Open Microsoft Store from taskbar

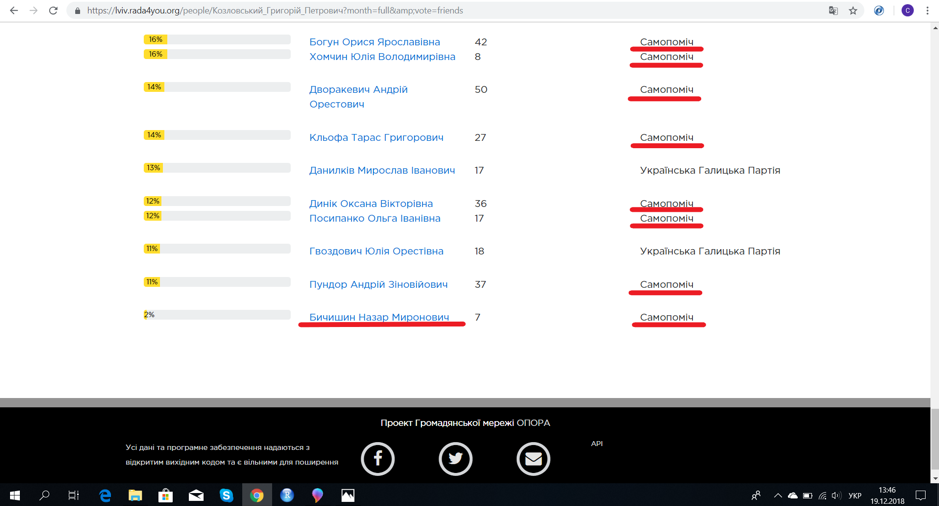(x=165, y=495)
